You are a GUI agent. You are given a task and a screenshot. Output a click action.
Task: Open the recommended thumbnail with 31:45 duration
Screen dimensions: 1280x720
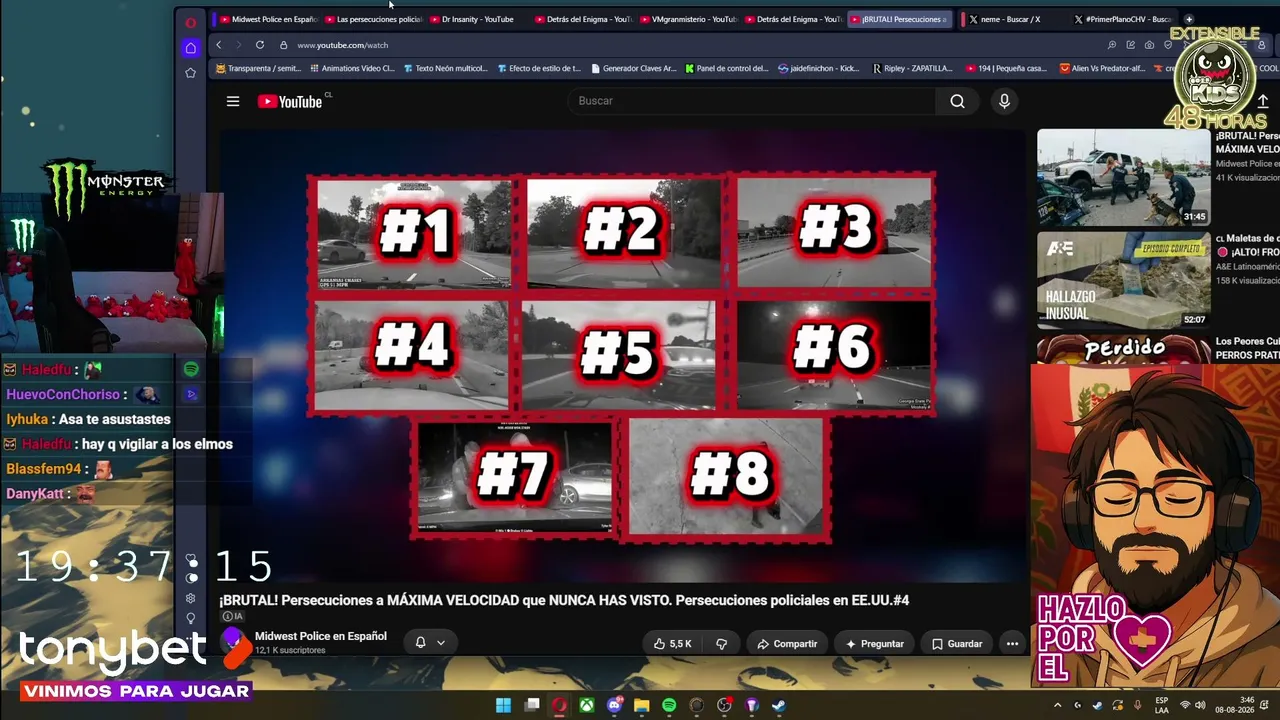[x=1123, y=178]
